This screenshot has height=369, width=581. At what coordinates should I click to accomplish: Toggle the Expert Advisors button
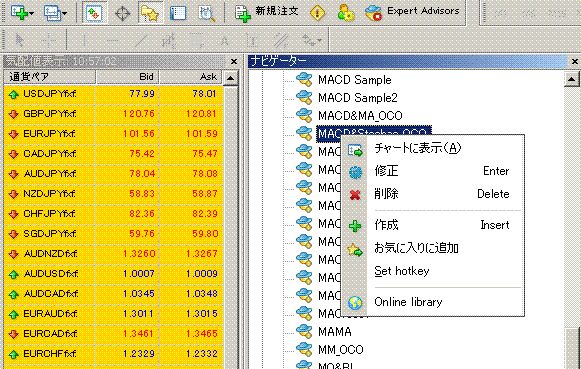click(x=412, y=12)
